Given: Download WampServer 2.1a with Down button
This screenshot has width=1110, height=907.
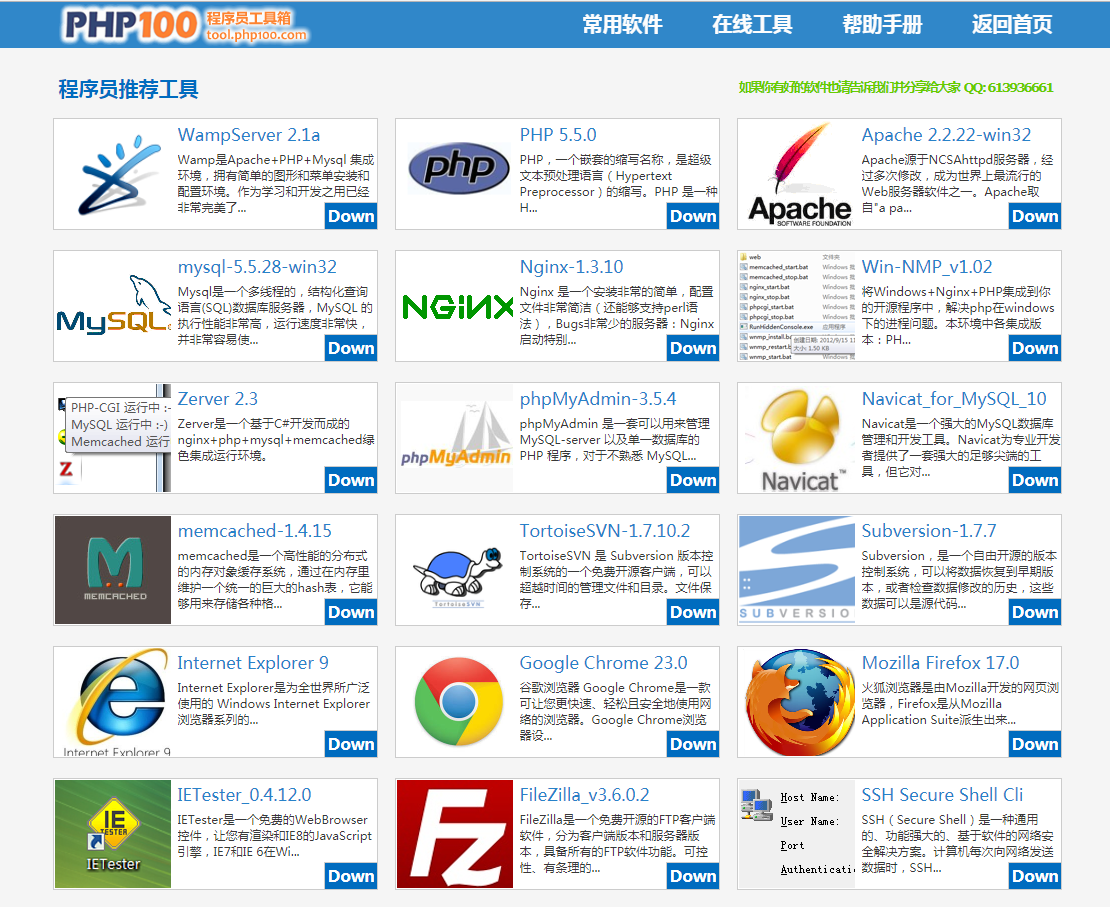Looking at the screenshot, I should click(x=351, y=217).
